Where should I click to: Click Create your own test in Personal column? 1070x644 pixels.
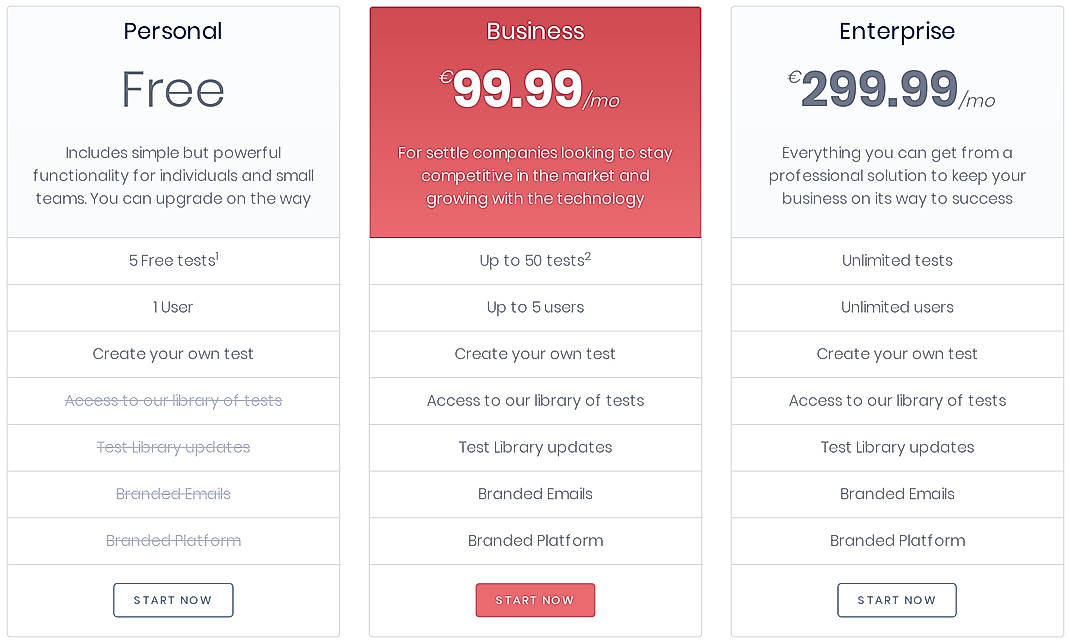[x=173, y=354]
